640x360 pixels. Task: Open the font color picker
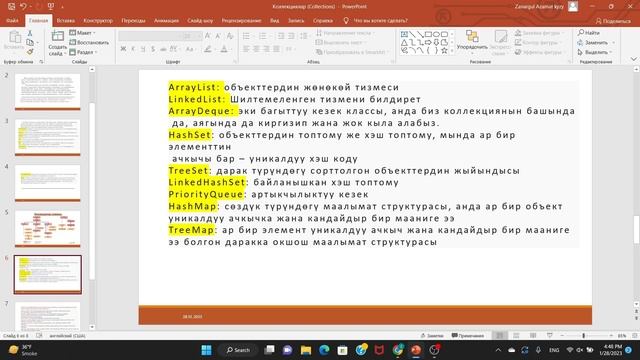pyautogui.click(x=225, y=49)
